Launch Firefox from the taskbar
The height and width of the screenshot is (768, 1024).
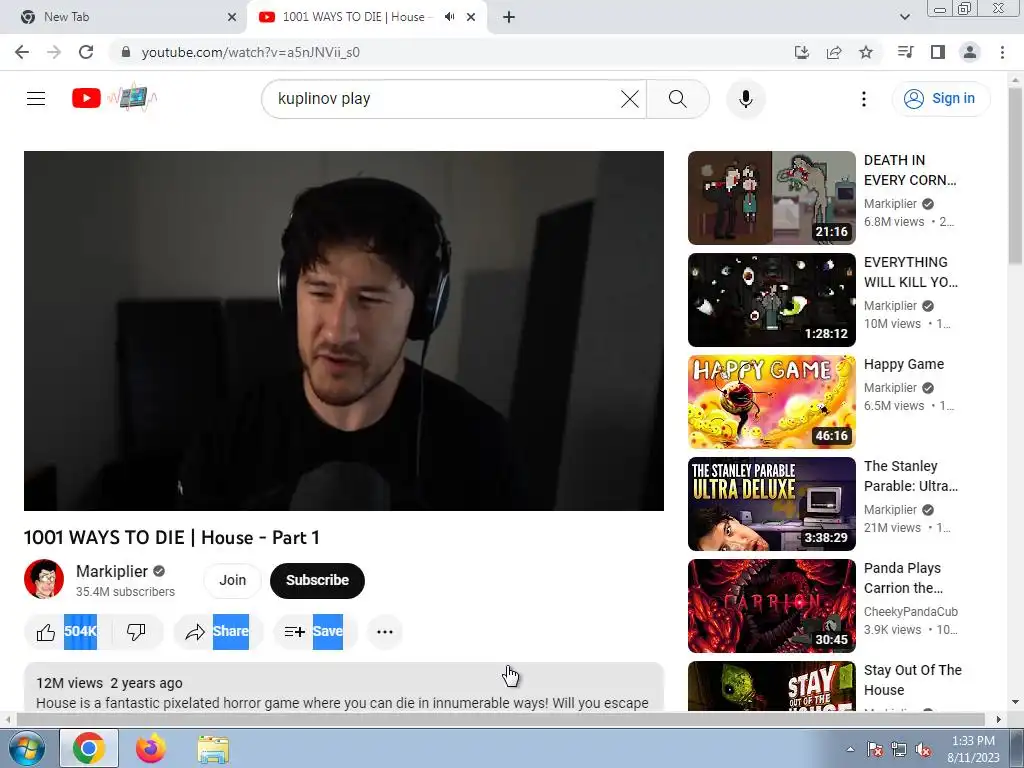pos(151,748)
